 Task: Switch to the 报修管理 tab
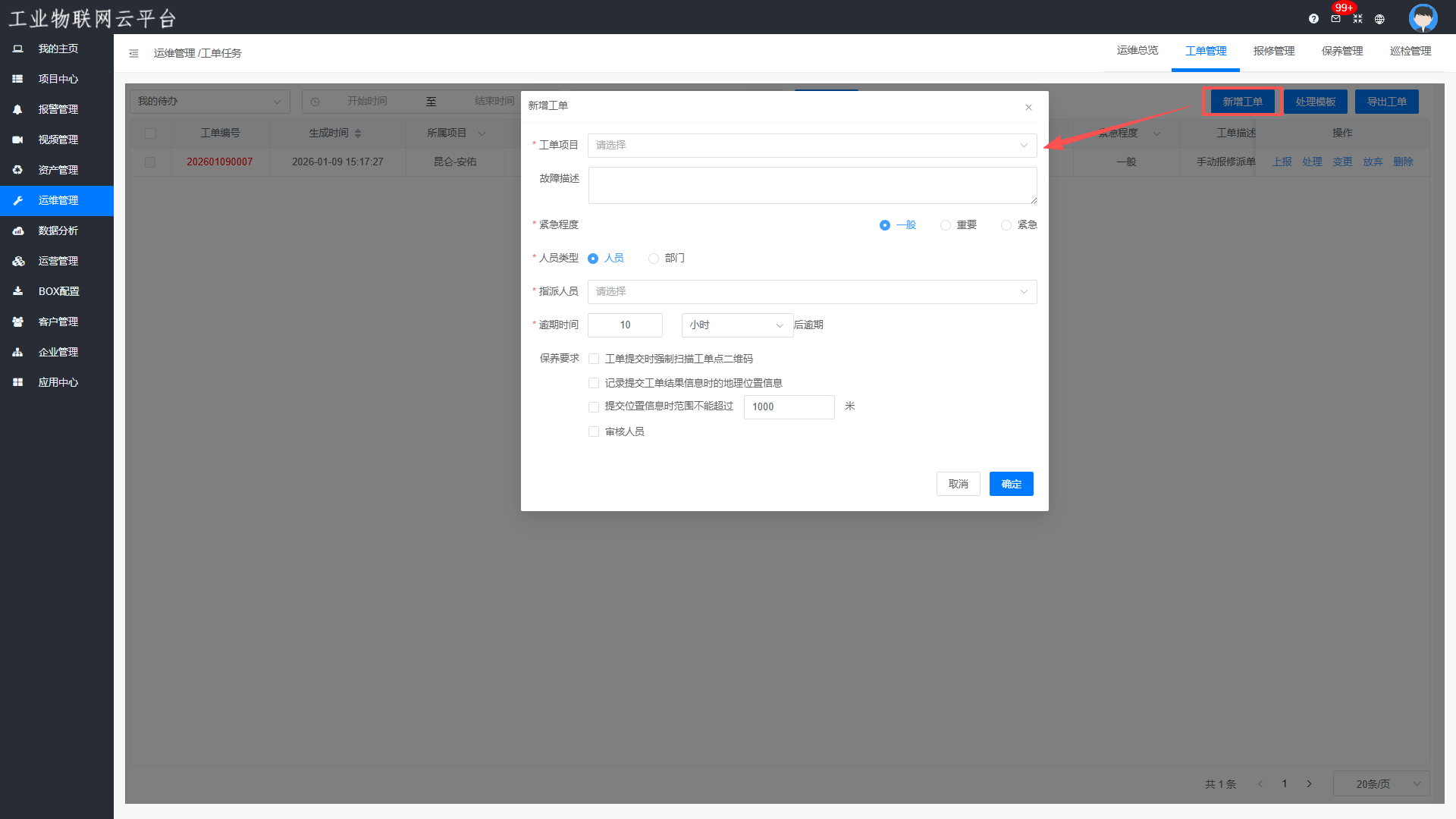[1273, 51]
